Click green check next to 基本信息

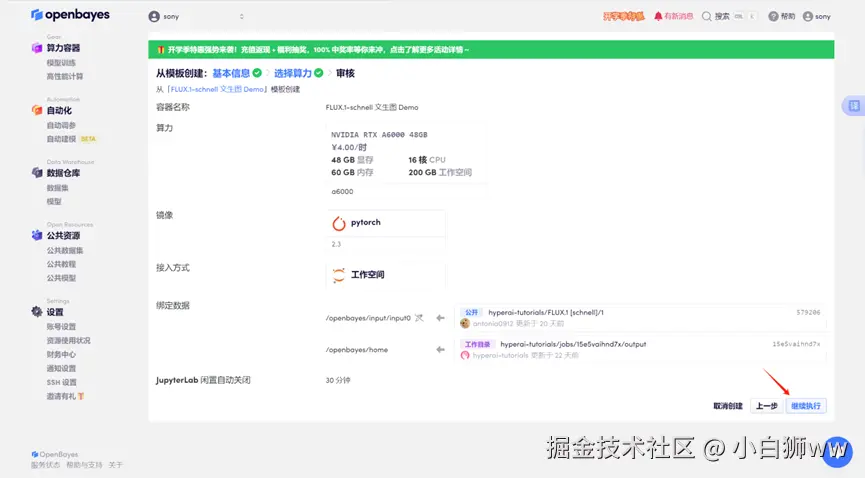click(257, 73)
